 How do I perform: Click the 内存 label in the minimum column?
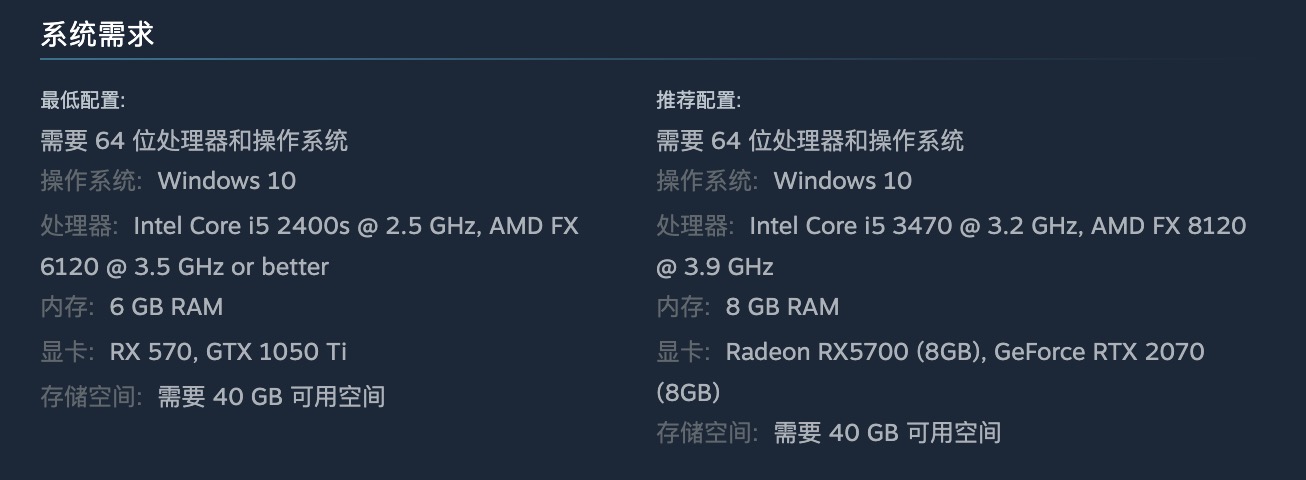[66, 307]
